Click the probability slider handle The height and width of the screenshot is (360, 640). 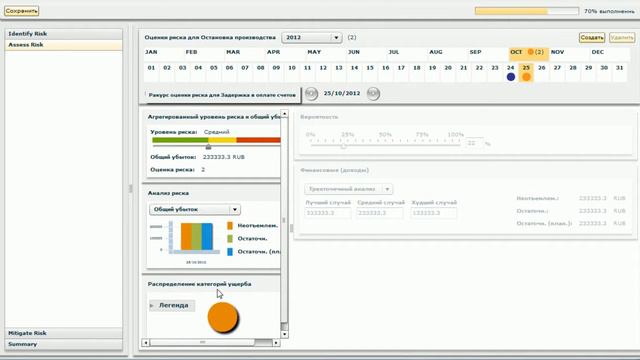tap(343, 146)
